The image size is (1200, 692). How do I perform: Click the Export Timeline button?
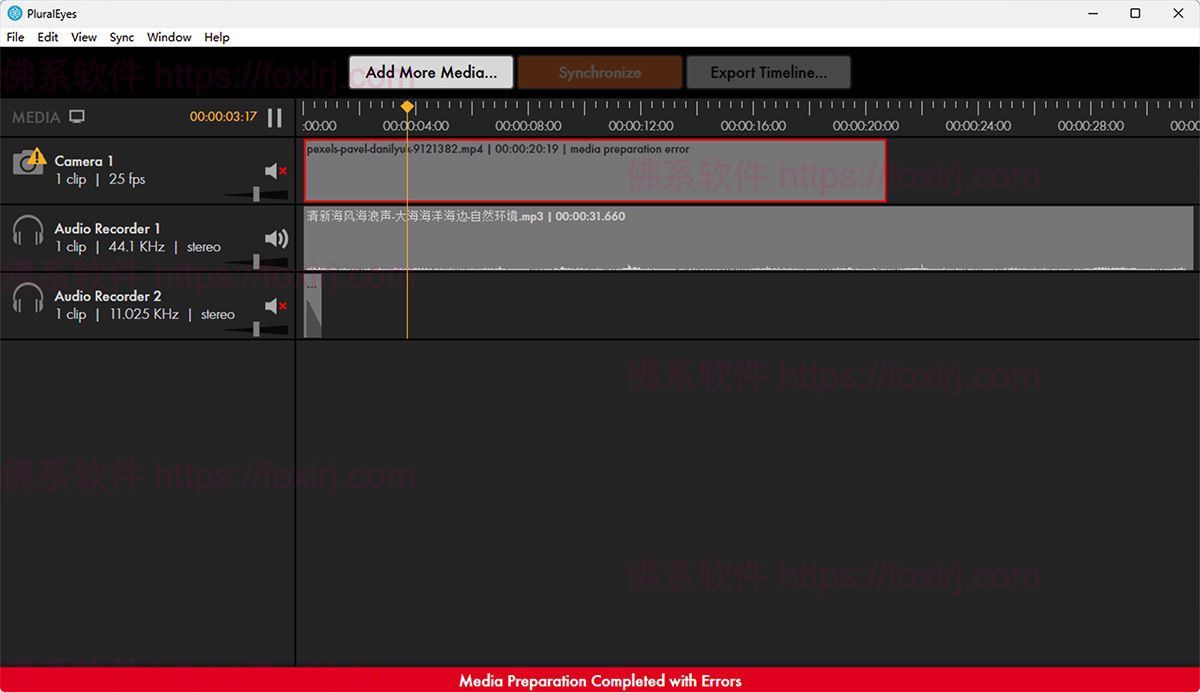[x=769, y=71]
